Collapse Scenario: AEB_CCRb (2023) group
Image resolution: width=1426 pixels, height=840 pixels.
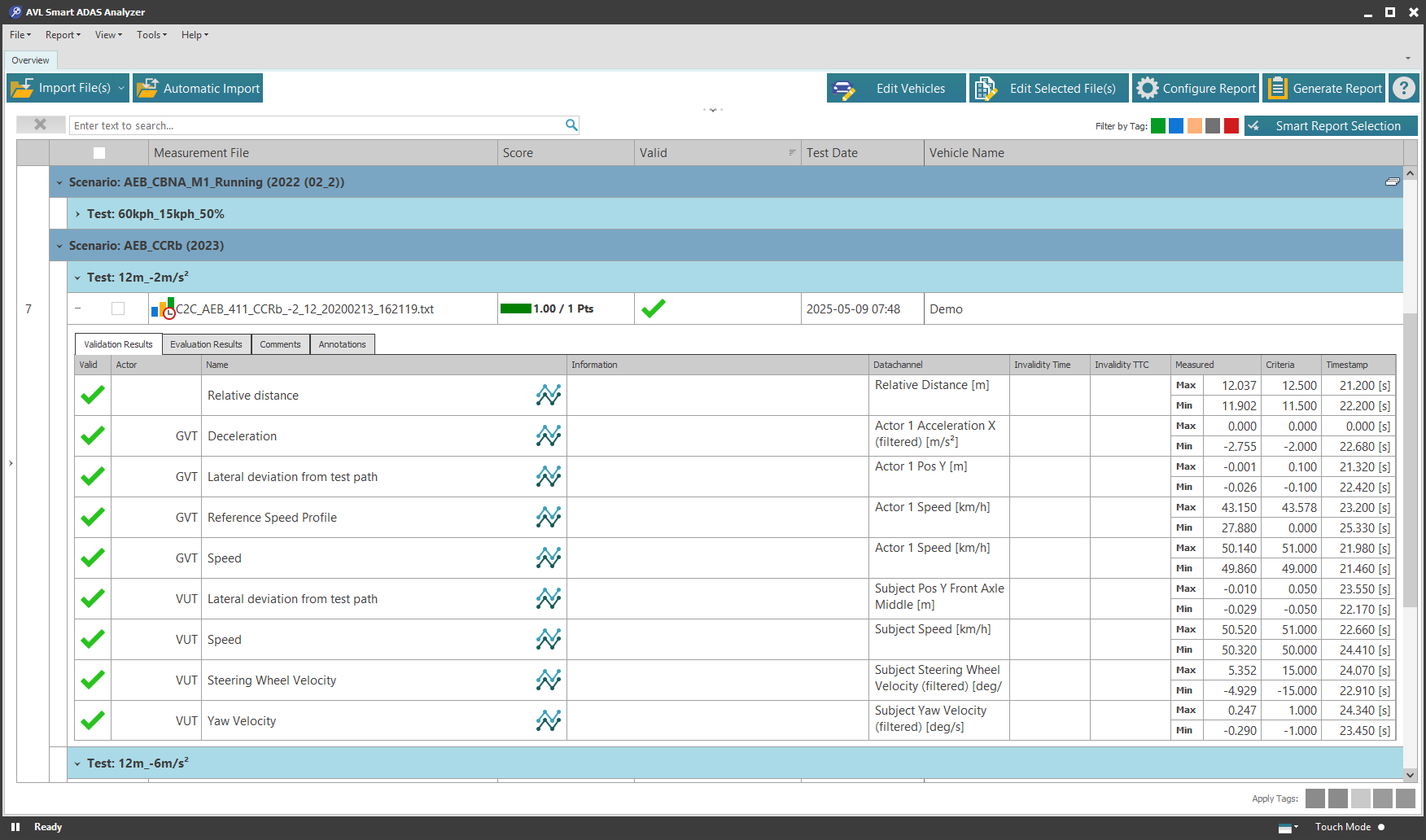point(59,246)
